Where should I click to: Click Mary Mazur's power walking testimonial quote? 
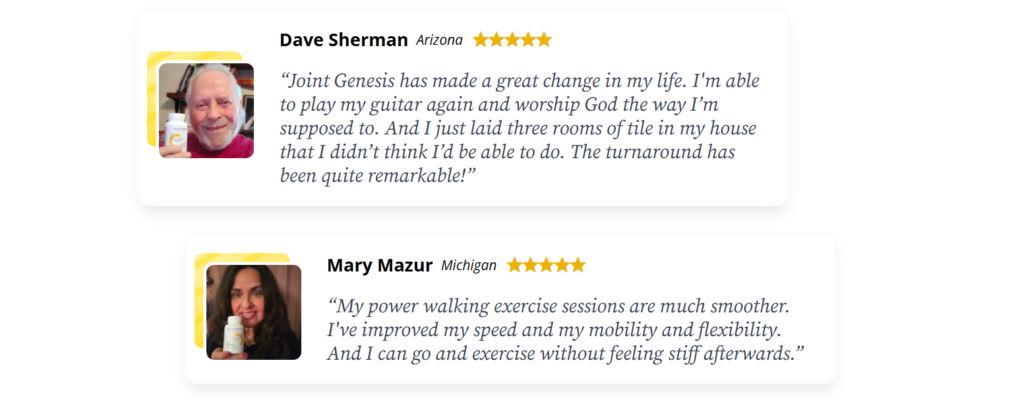click(x=565, y=329)
